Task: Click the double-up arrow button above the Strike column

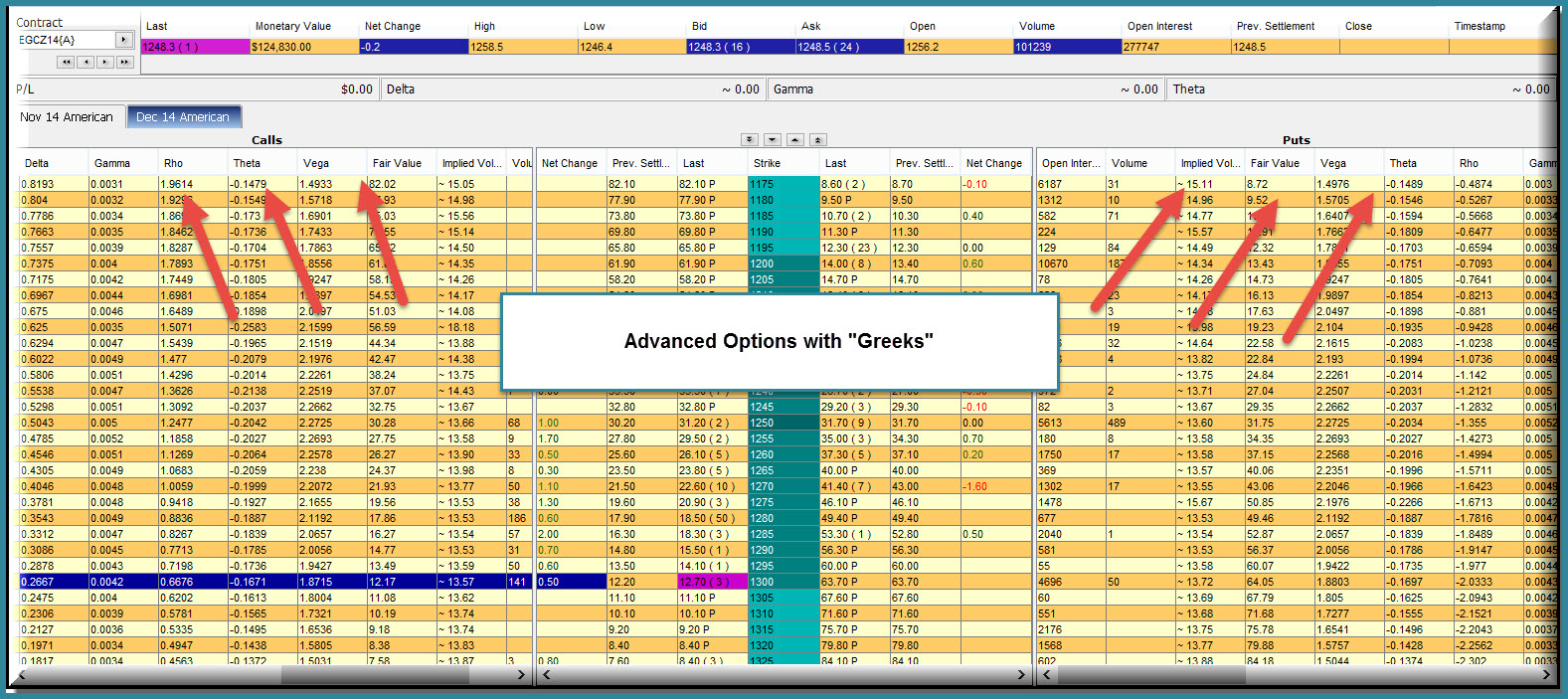Action: pyautogui.click(x=817, y=140)
